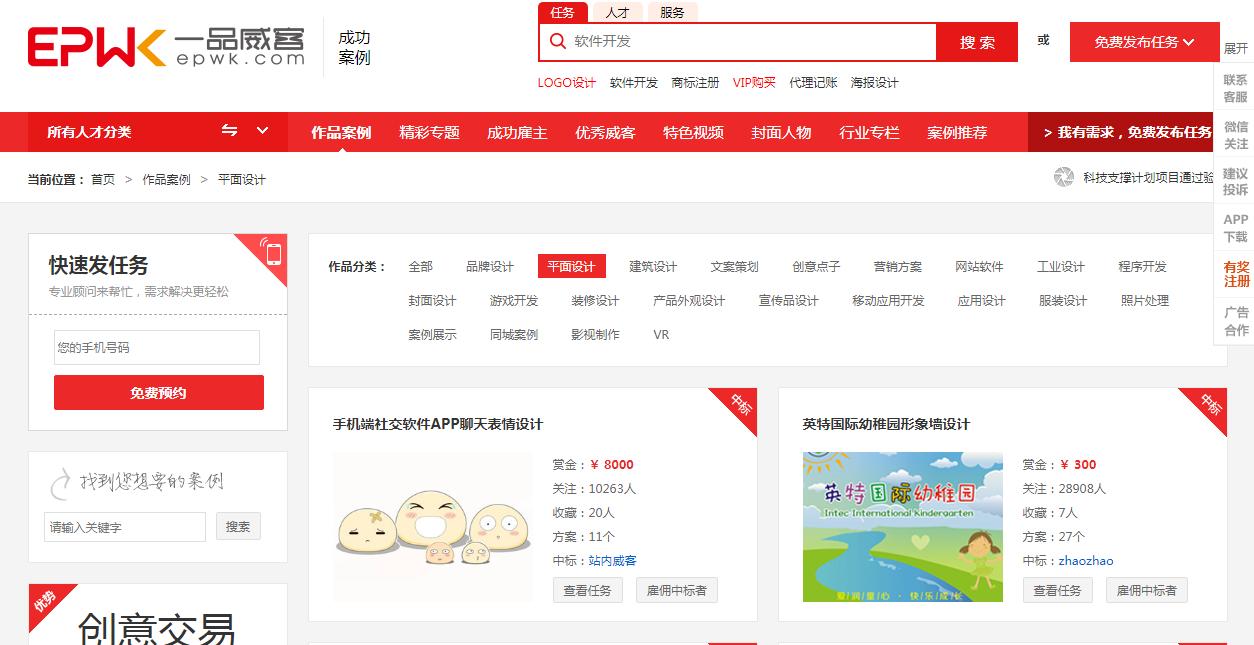This screenshot has width=1254, height=645.
Task: Switch search scope to 任务
Action: [x=562, y=13]
